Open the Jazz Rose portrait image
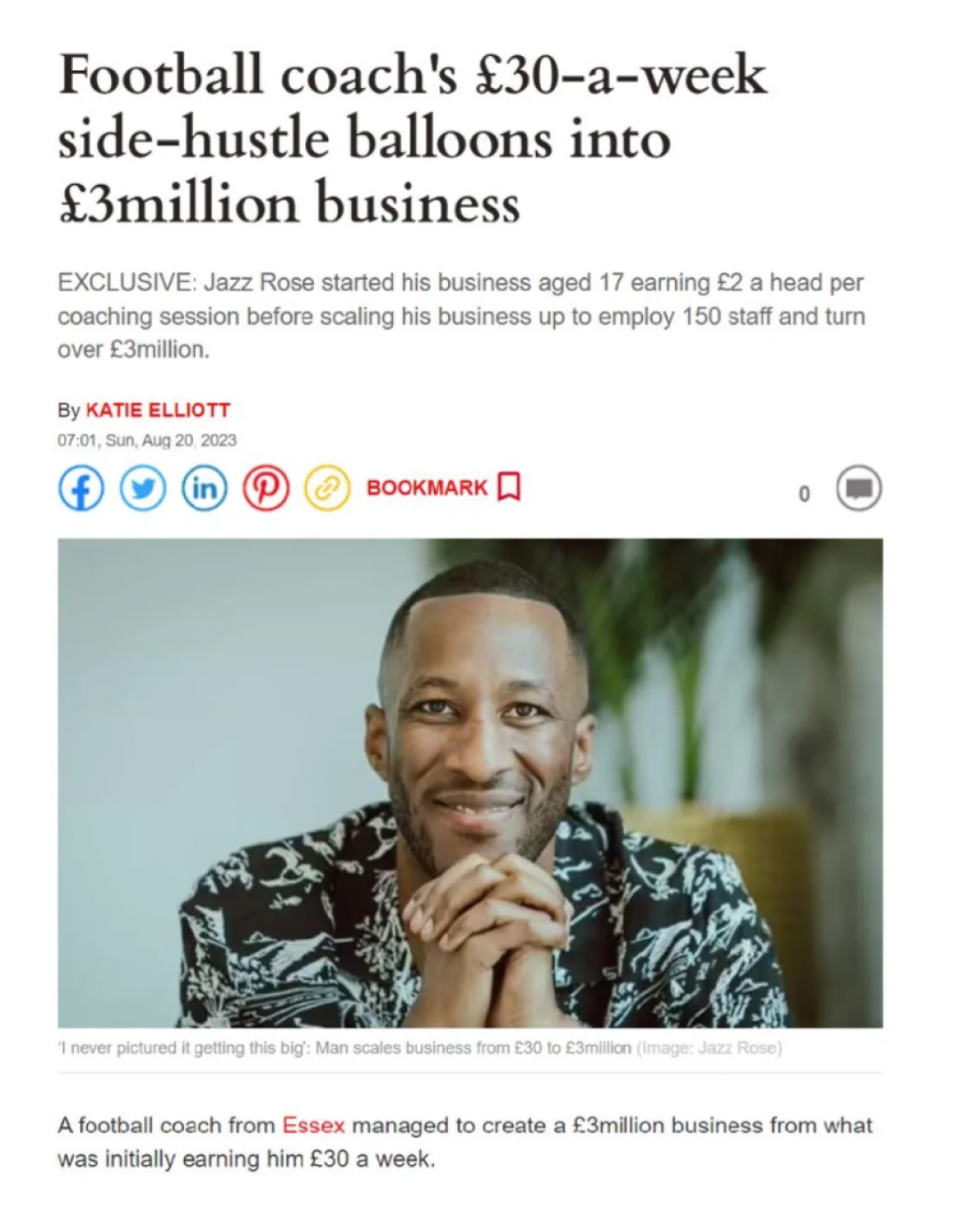The image size is (980, 1212). pyautogui.click(x=470, y=783)
